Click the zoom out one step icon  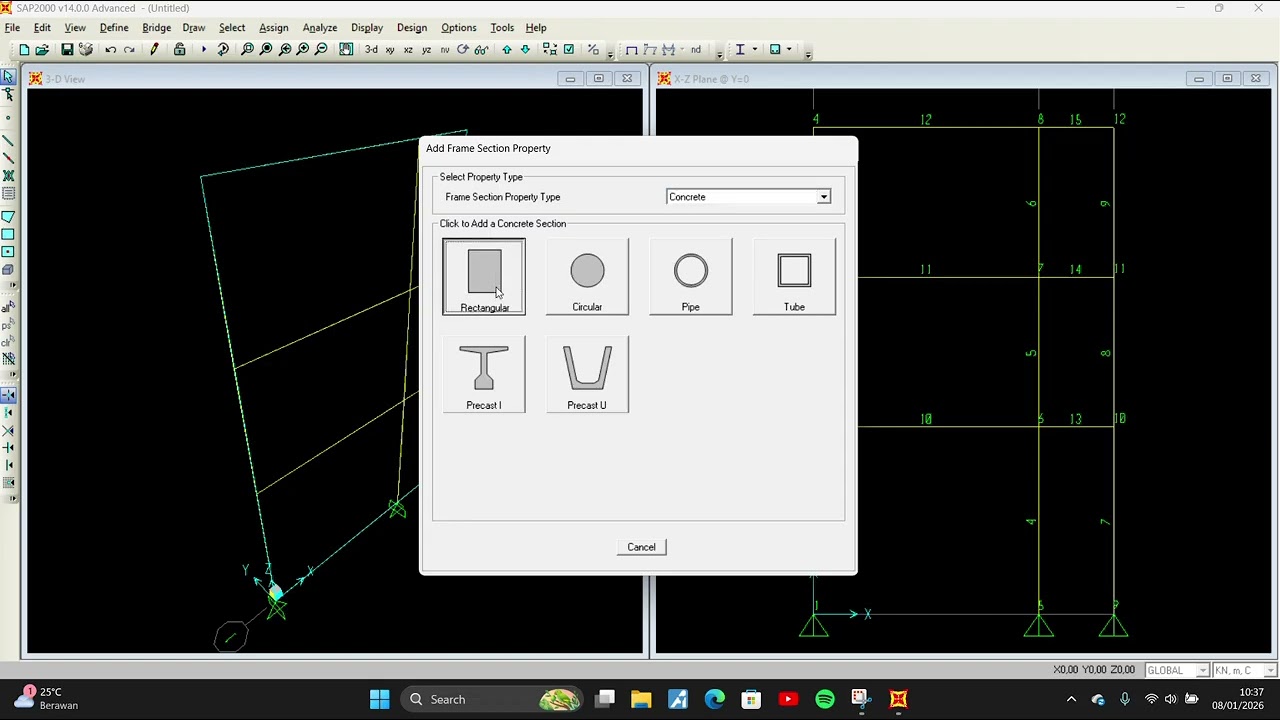coord(321,49)
